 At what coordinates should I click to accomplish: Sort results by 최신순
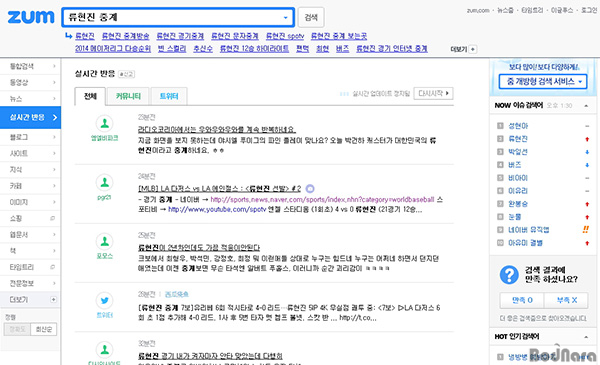pos(44,329)
